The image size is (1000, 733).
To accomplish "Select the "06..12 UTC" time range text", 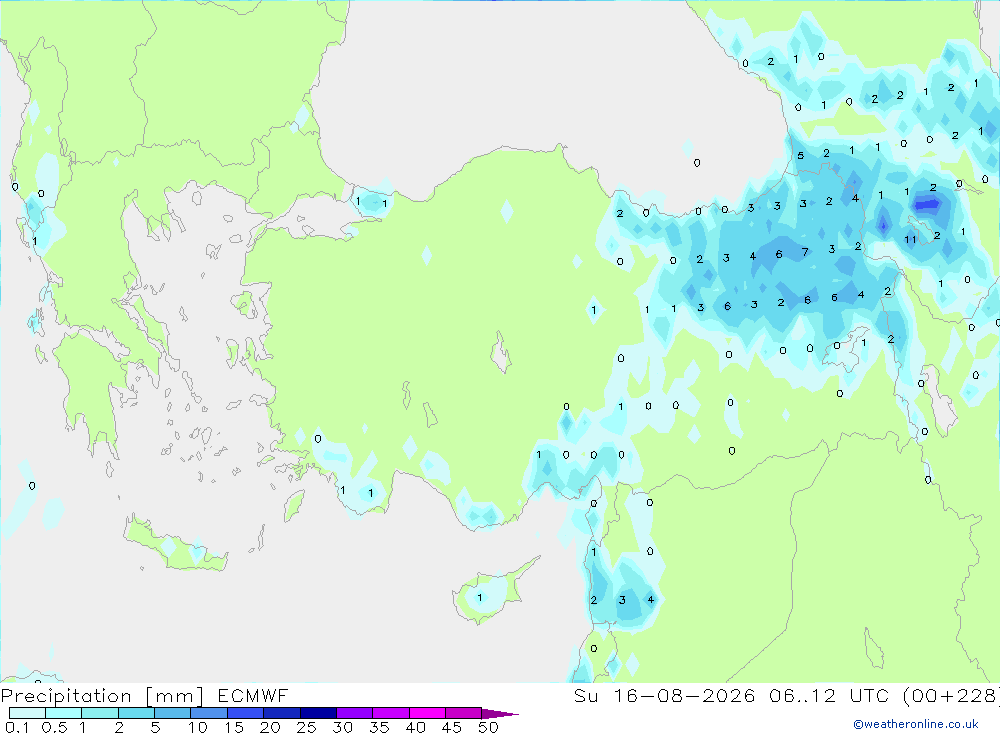I will [829, 695].
